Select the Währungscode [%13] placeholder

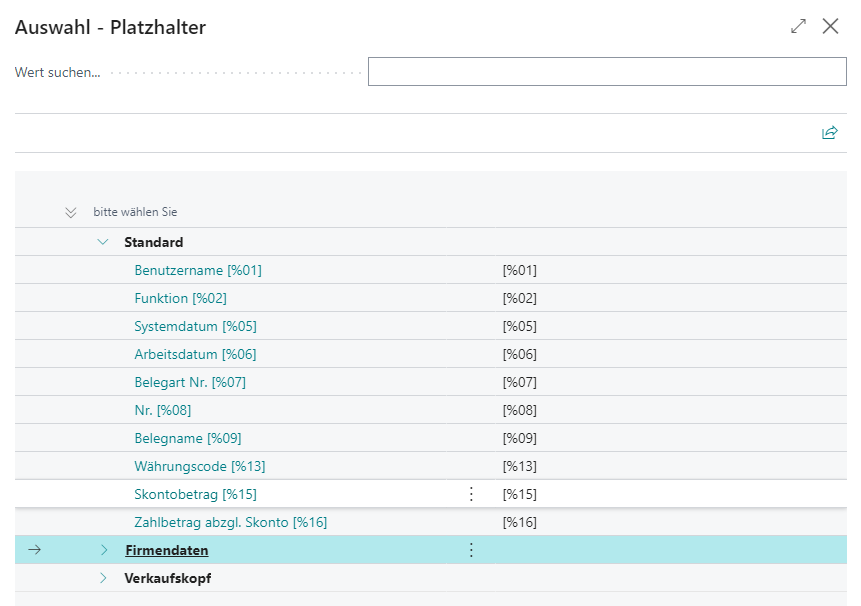[x=195, y=466]
